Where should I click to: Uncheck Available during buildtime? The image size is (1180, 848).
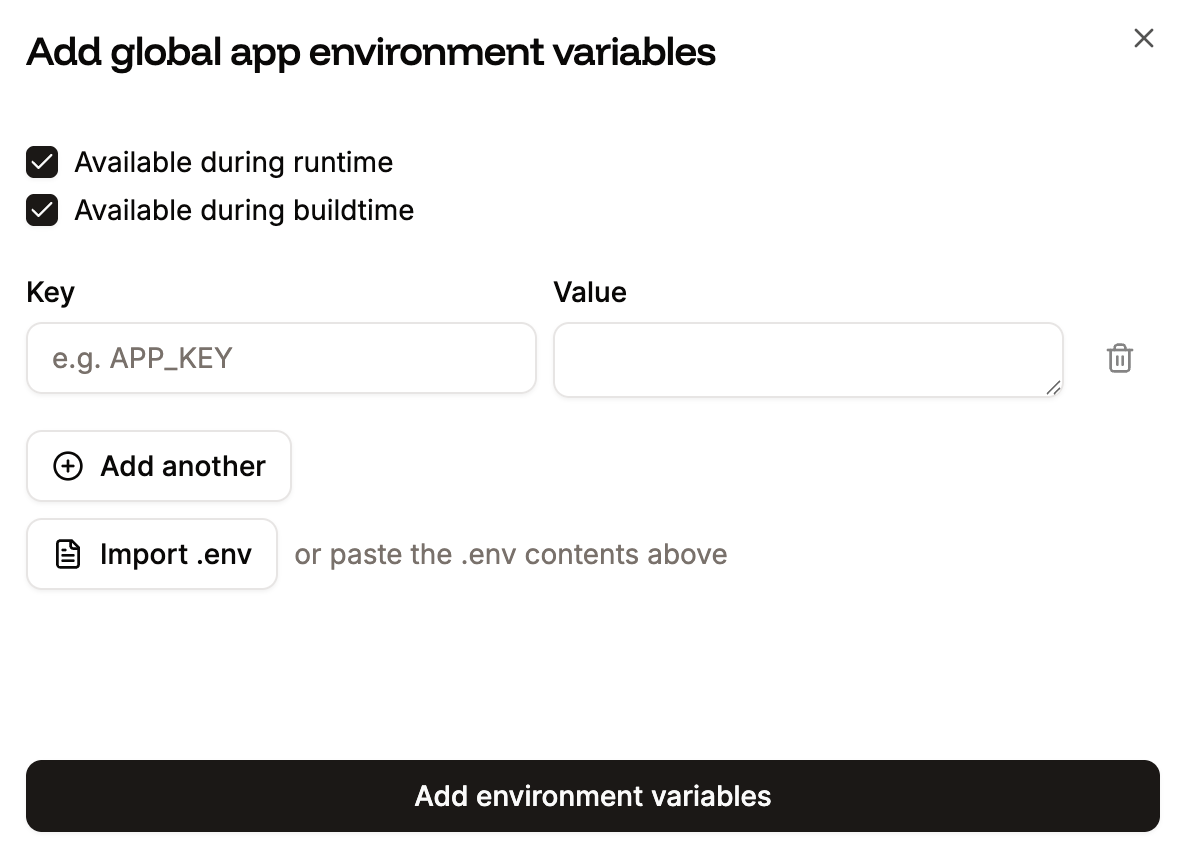(40, 210)
